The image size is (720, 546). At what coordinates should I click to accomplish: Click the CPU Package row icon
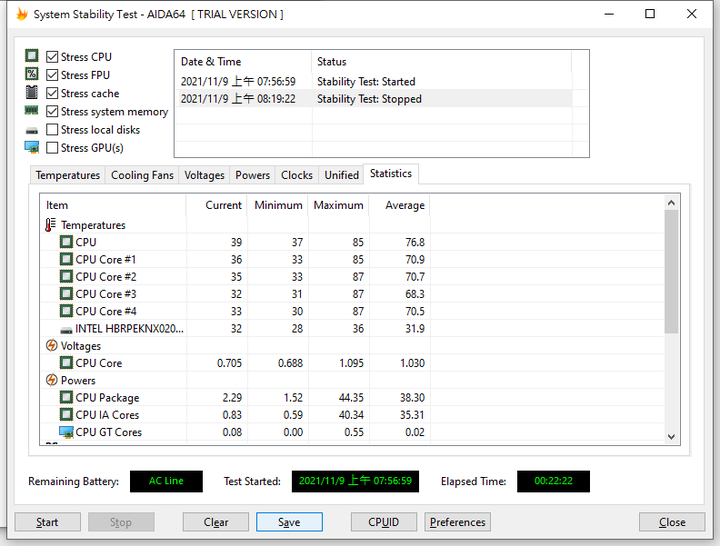[x=67, y=397]
